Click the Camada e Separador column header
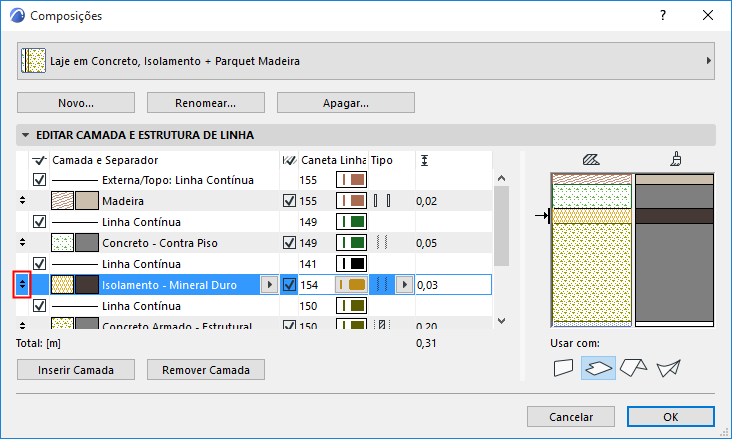 pos(105,160)
